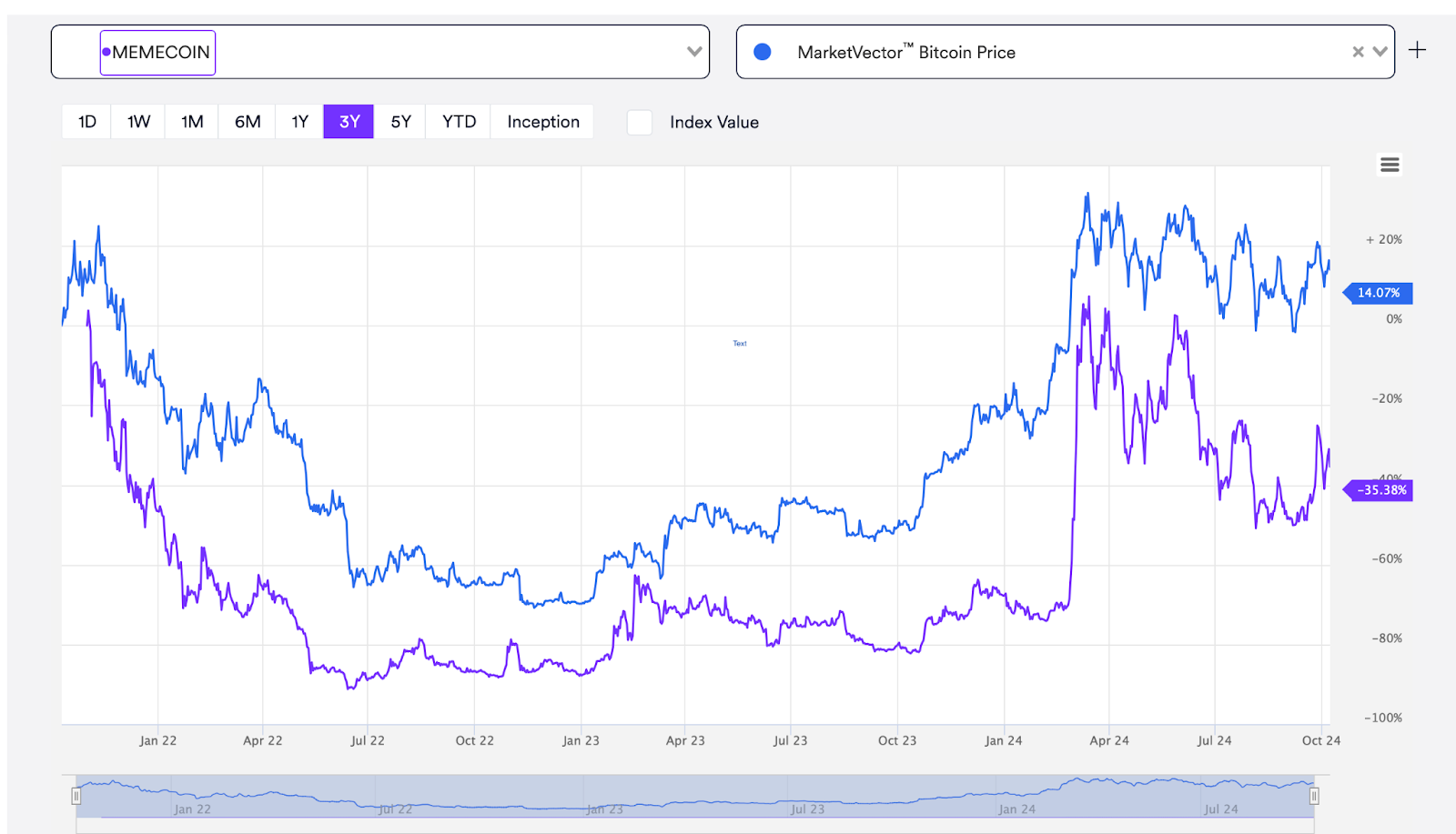Click the Jul 22 axis label
Screen dimensions: 1456x834
tap(368, 740)
